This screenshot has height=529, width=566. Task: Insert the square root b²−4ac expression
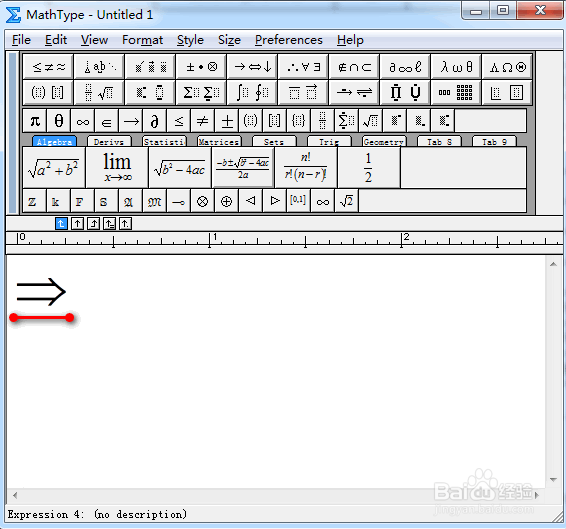(x=180, y=168)
